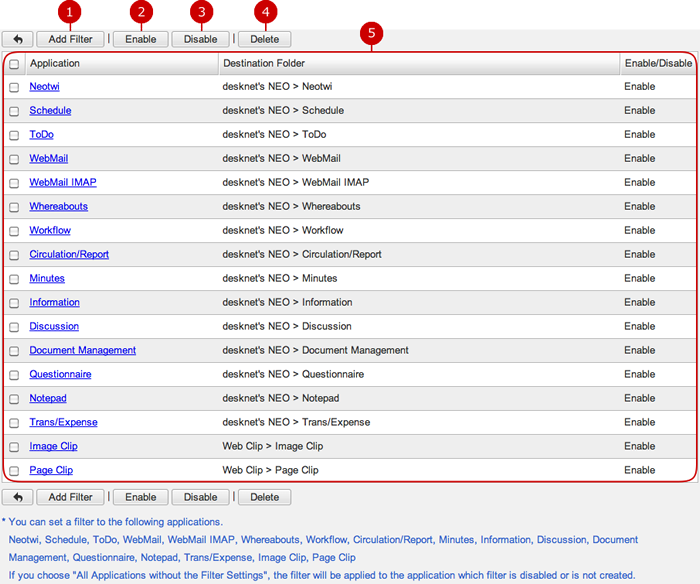Click the top back arrow button

[x=17, y=39]
